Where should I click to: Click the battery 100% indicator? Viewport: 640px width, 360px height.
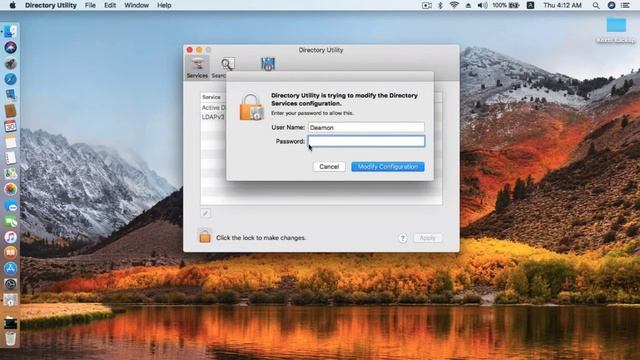pyautogui.click(x=506, y=5)
